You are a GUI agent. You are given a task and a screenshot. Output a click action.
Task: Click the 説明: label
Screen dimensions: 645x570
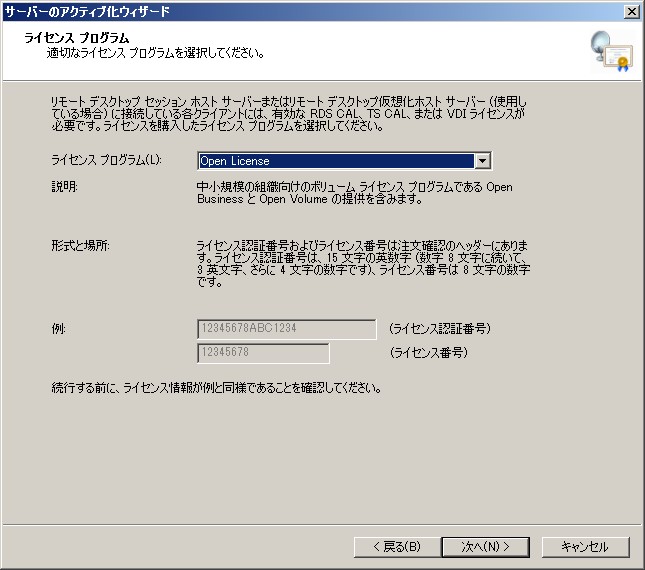[x=64, y=187]
